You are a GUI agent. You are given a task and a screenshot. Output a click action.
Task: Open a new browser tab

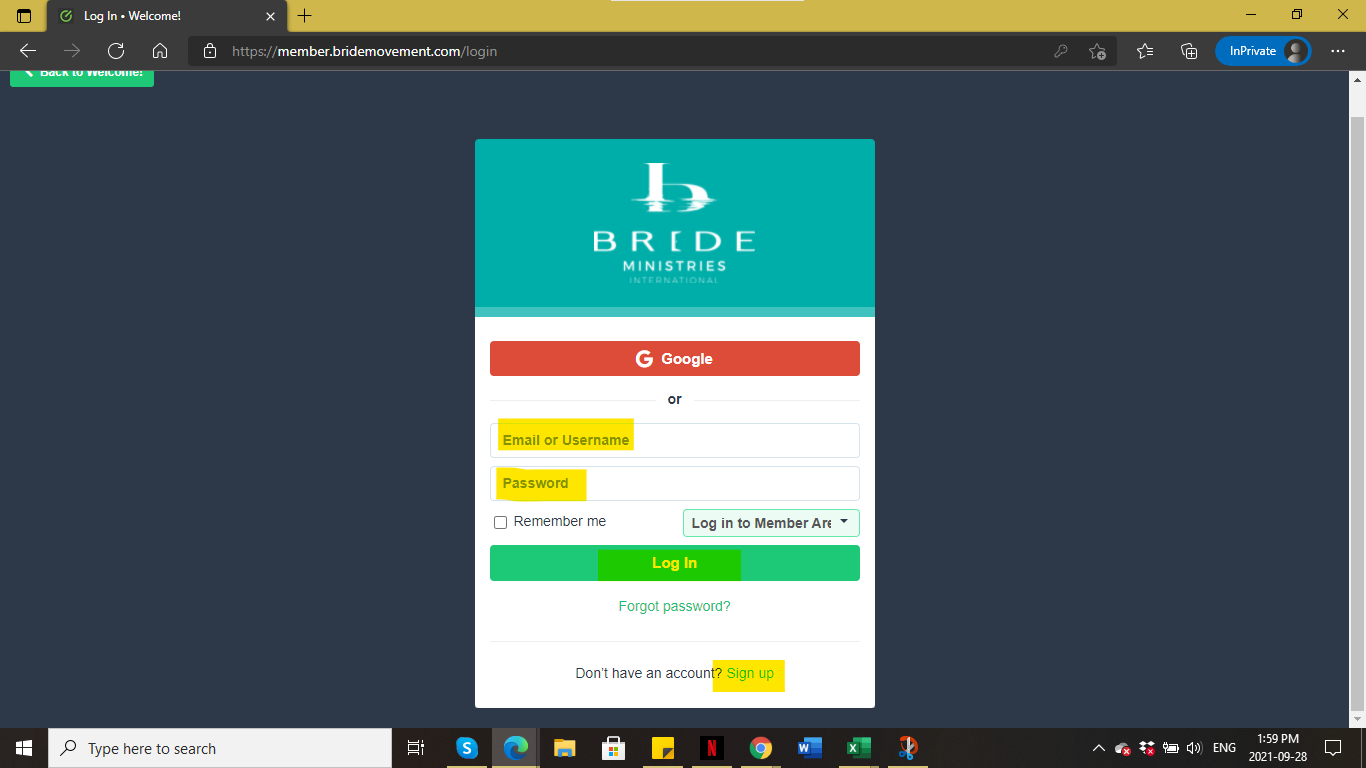tap(305, 16)
